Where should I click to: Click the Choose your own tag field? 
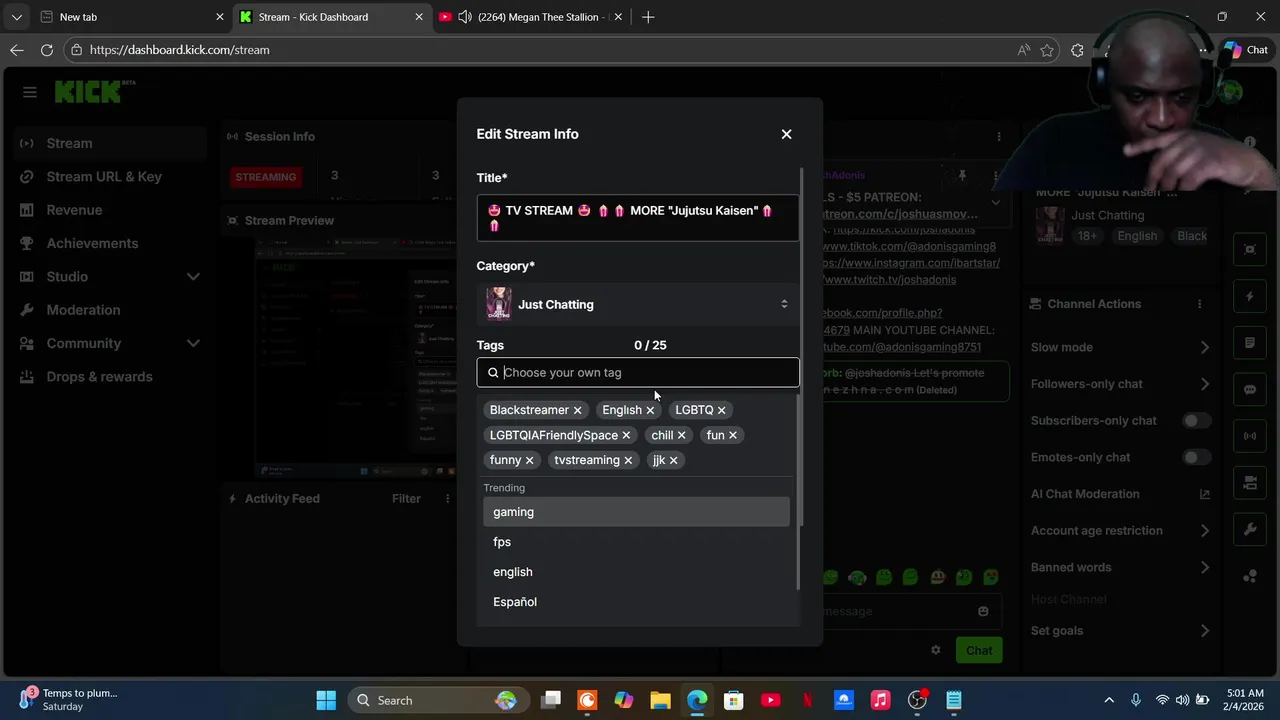[x=638, y=373]
